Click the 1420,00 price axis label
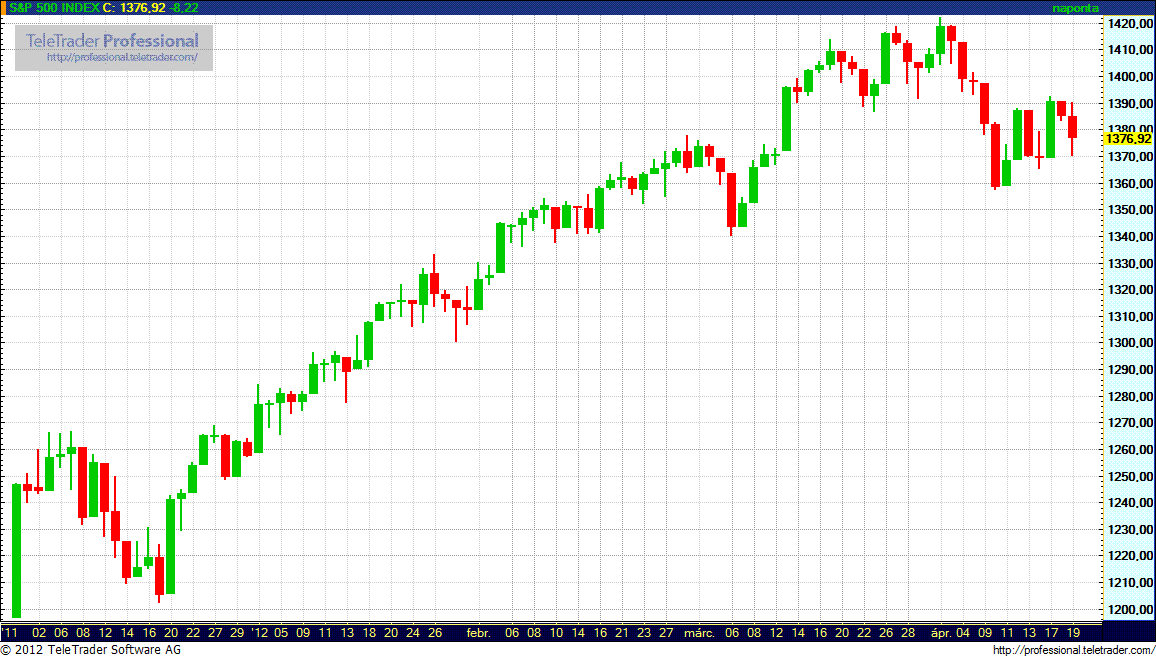1156x659 pixels. click(1129, 24)
